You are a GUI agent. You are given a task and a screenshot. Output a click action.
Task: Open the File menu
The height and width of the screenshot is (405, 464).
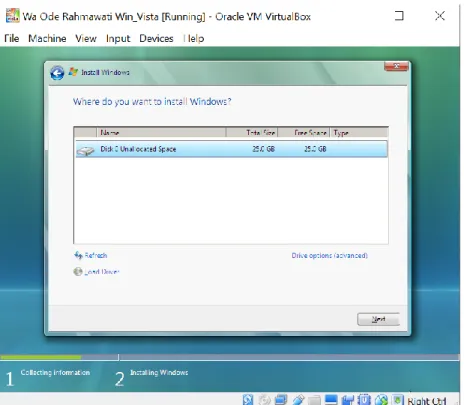(x=12, y=39)
